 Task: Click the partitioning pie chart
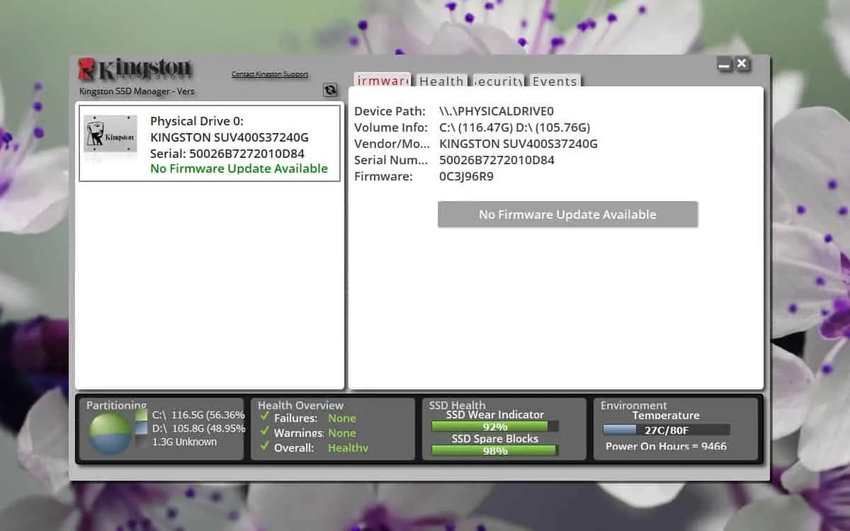pos(110,433)
